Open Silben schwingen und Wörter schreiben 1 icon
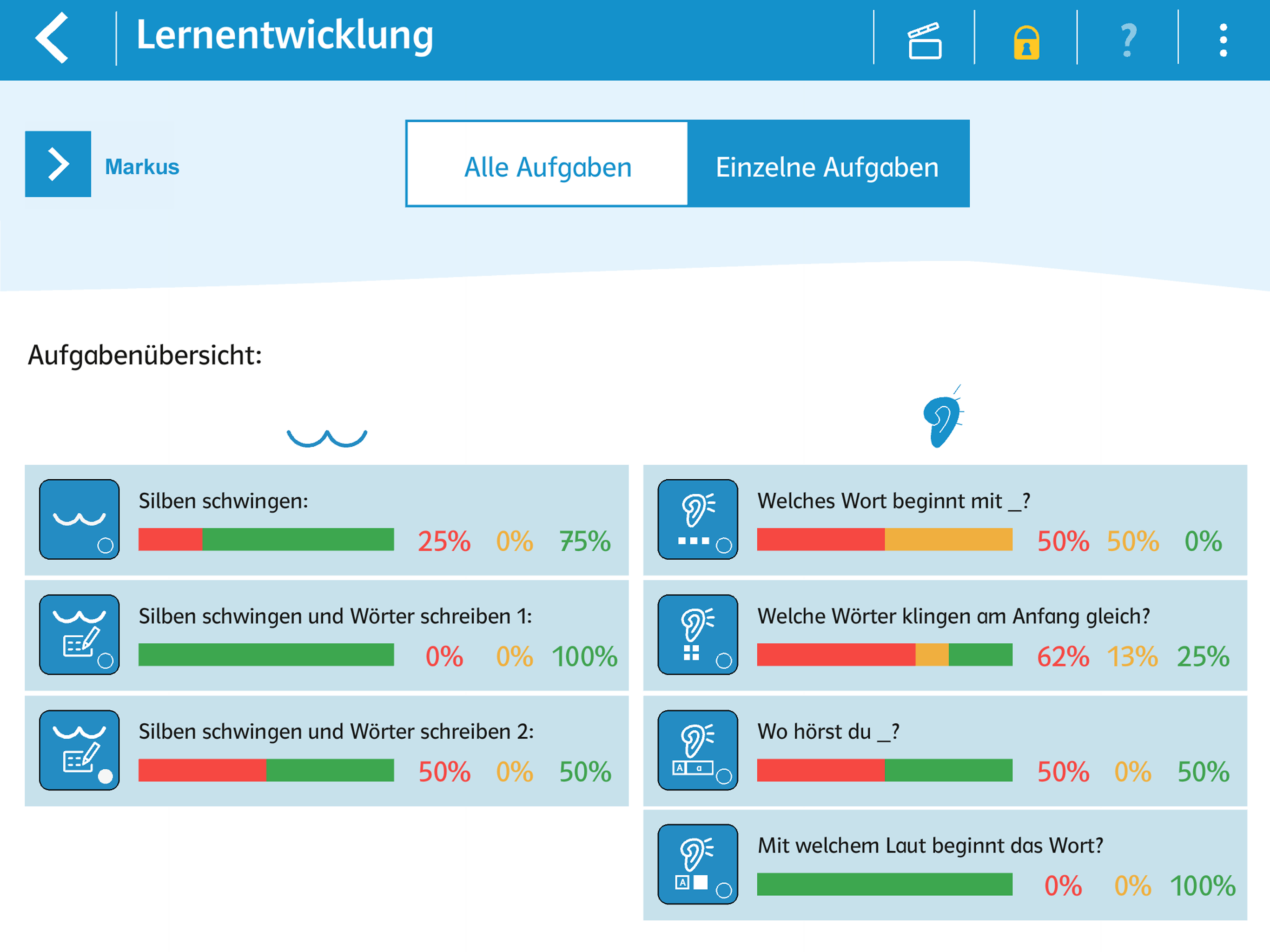1270x952 pixels. [79, 635]
